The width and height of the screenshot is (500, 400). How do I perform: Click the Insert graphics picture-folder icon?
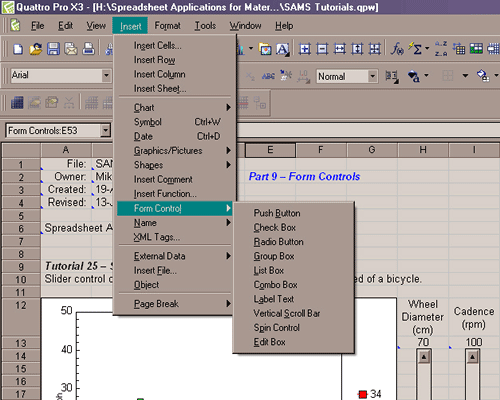pyautogui.click(x=265, y=49)
